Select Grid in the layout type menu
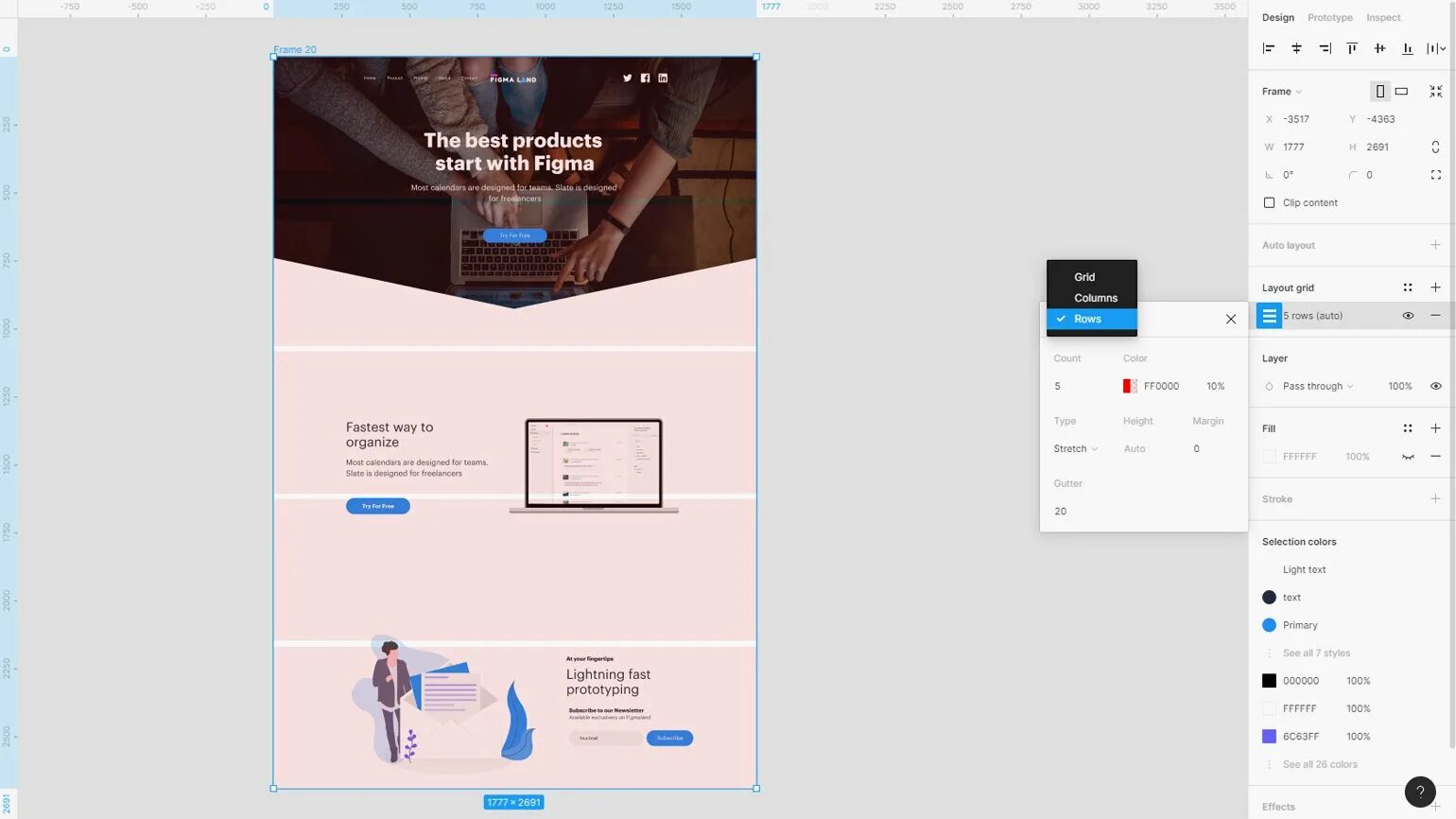Viewport: 1456px width, 819px height. point(1092,277)
